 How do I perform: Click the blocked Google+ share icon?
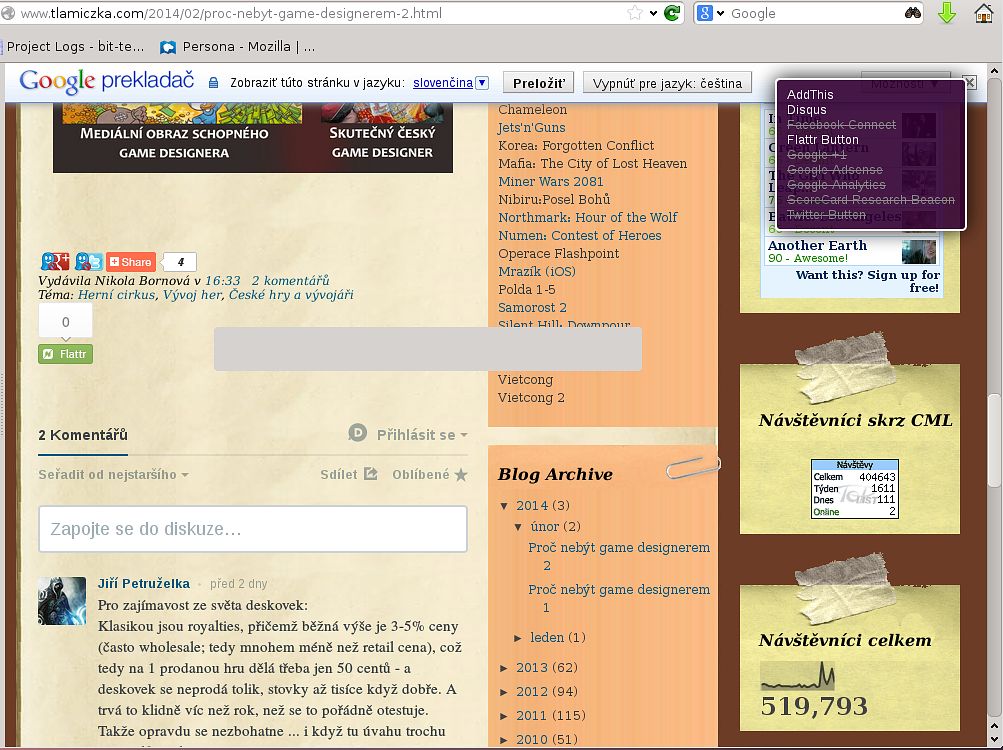(x=54, y=261)
